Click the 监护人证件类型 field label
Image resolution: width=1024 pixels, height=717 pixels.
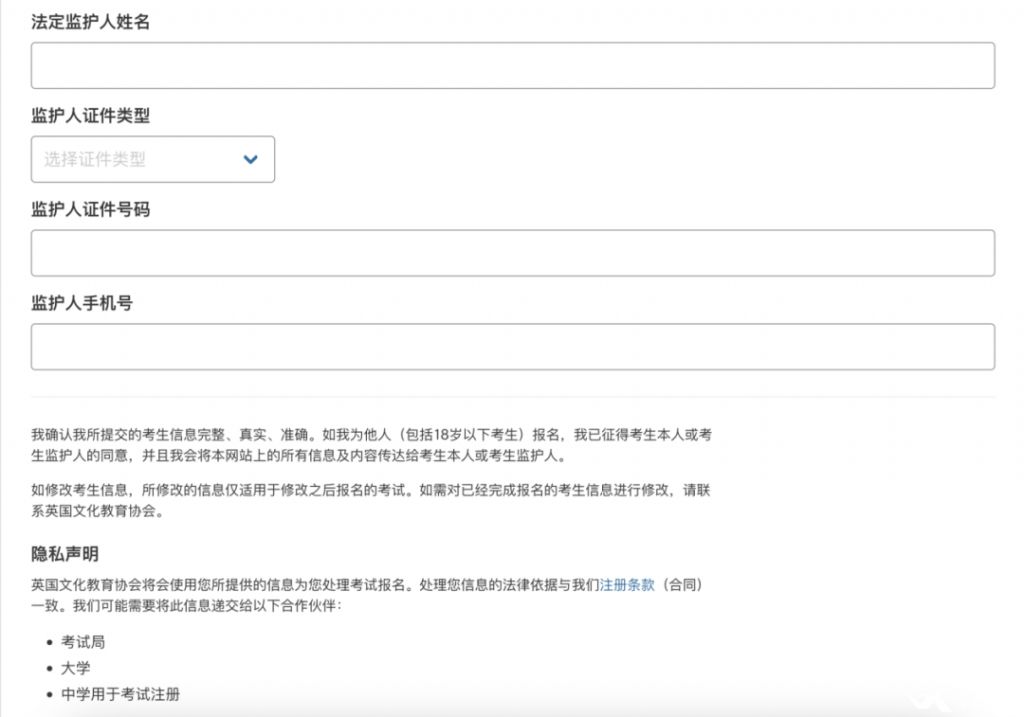[x=90, y=116]
